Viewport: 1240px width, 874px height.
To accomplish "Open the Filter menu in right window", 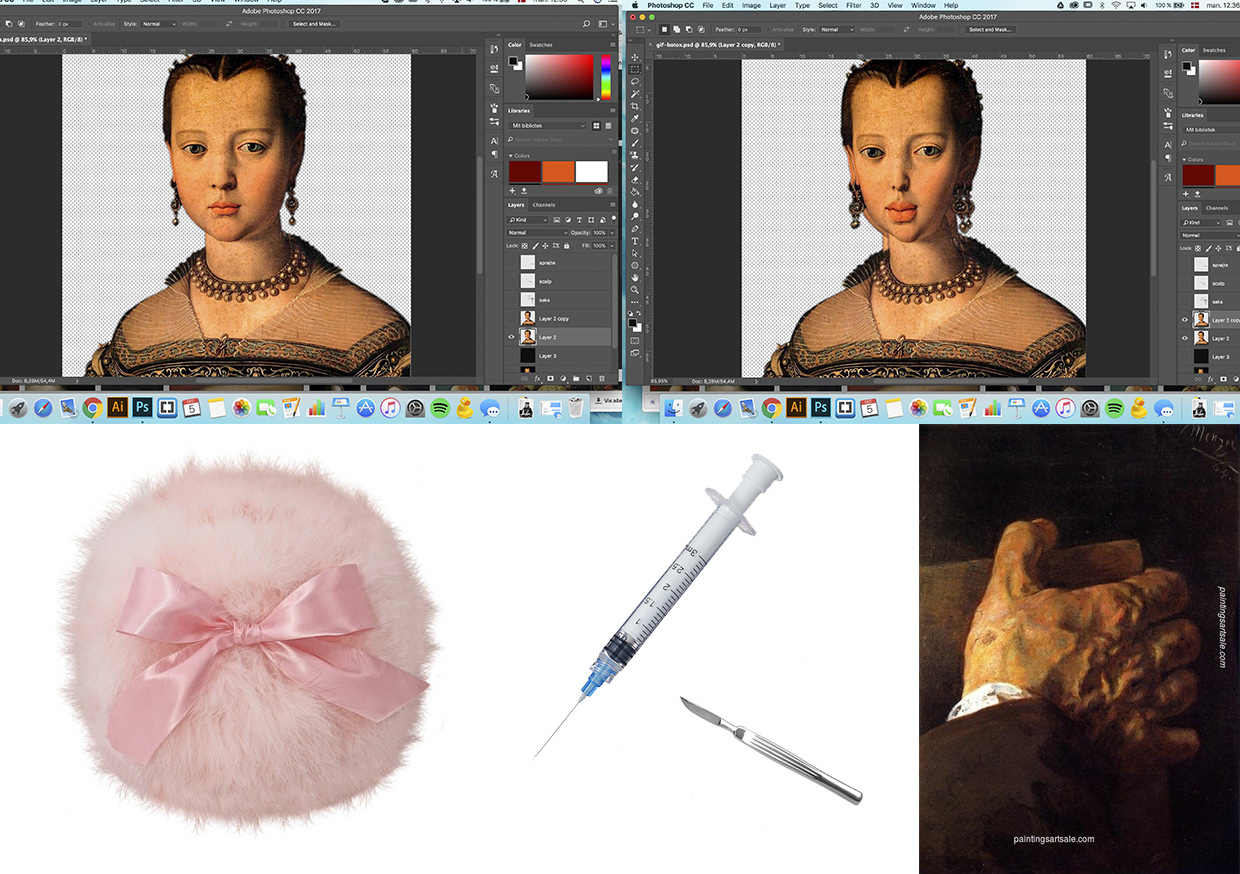I will point(854,5).
